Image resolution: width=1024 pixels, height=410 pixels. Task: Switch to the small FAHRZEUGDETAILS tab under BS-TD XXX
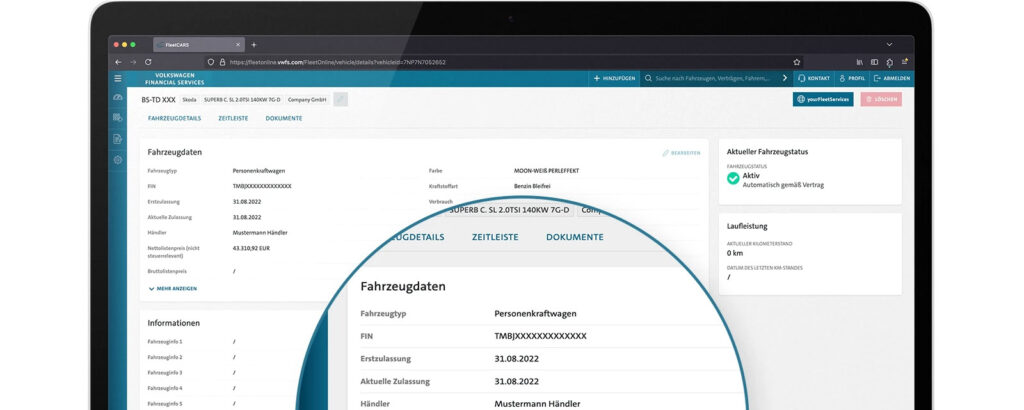point(174,118)
